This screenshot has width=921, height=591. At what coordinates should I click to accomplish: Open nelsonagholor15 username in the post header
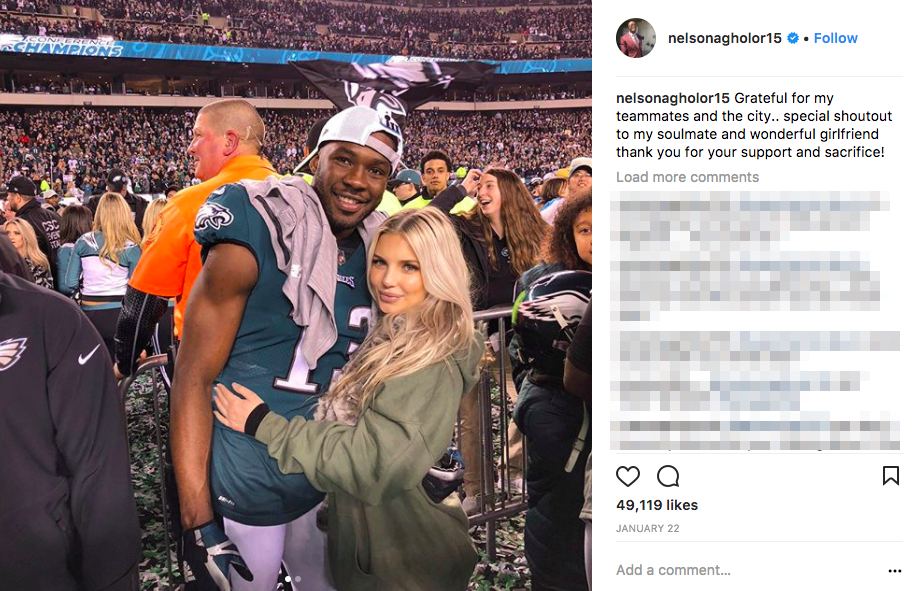725,38
